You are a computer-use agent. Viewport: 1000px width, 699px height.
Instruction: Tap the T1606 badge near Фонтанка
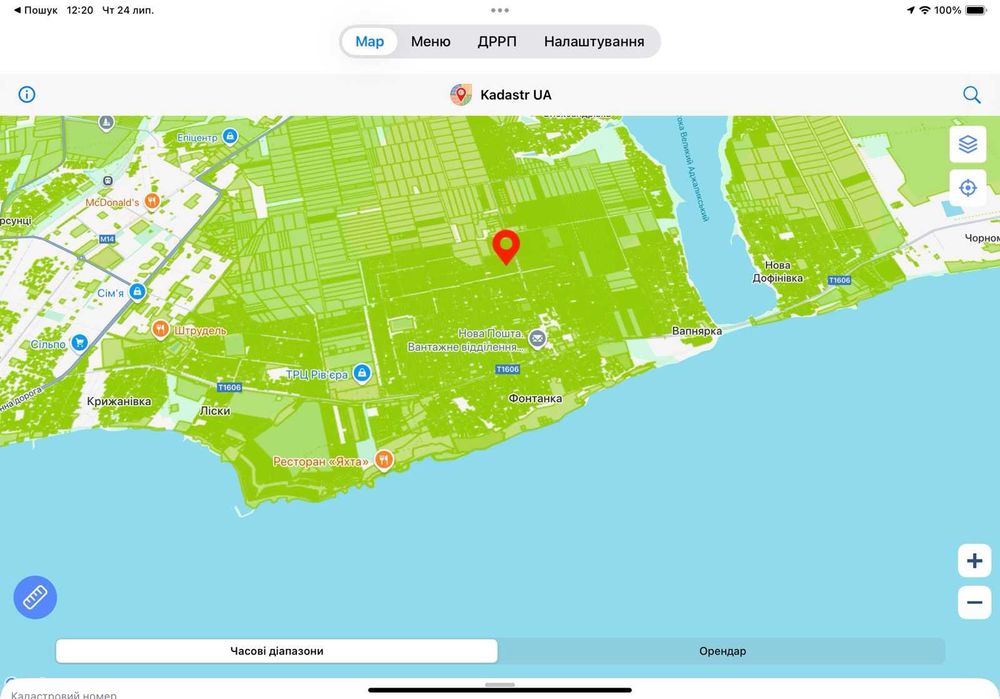[508, 369]
